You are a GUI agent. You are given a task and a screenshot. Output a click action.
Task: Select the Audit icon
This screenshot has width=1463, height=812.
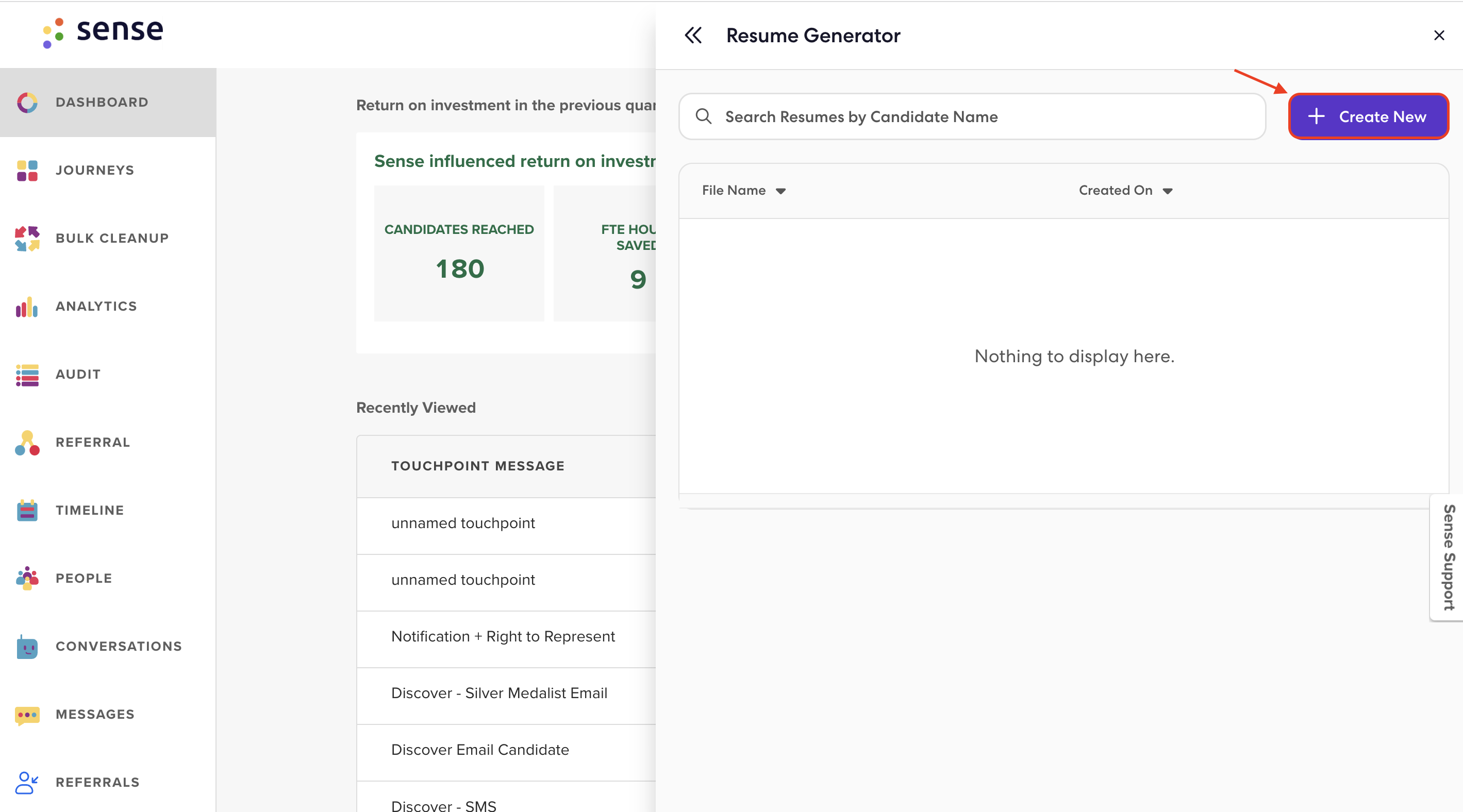26,373
